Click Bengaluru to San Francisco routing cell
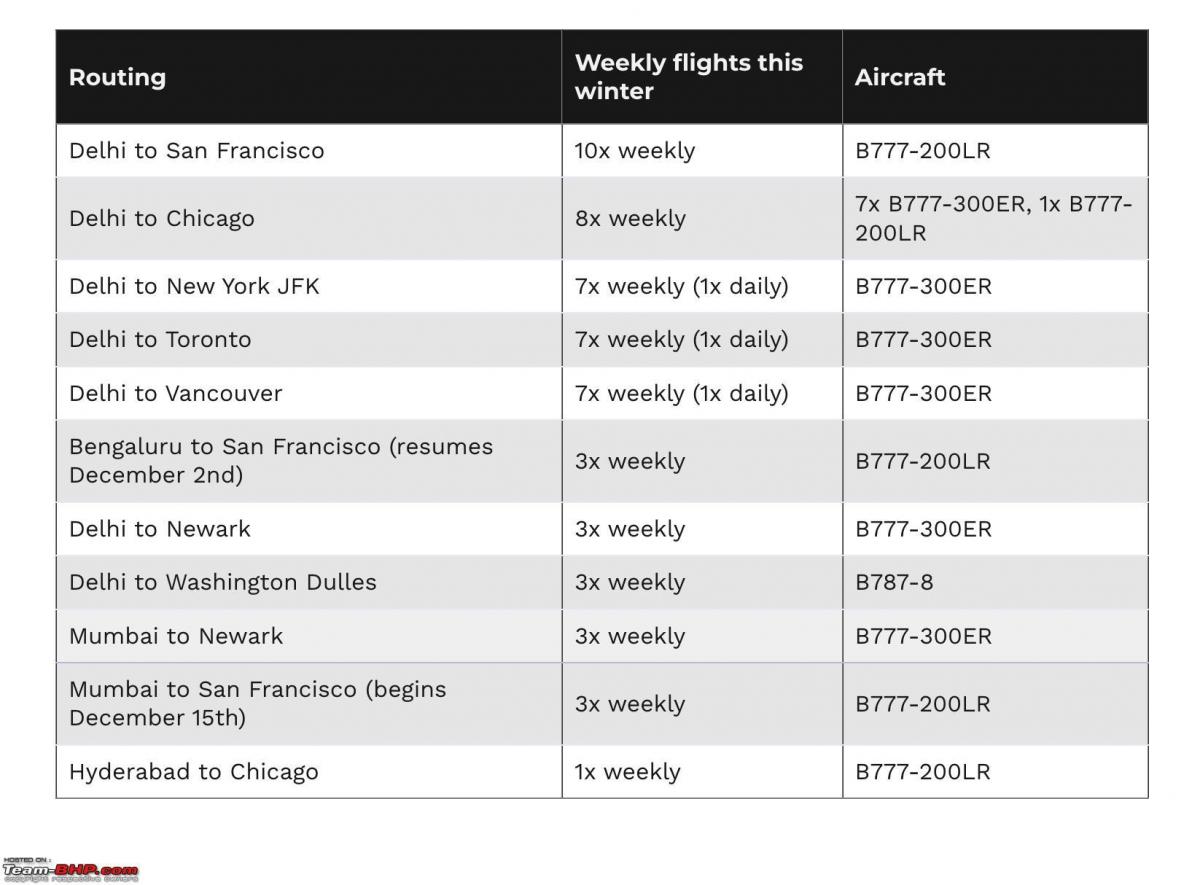Viewport: 1200px width, 885px height. [308, 461]
